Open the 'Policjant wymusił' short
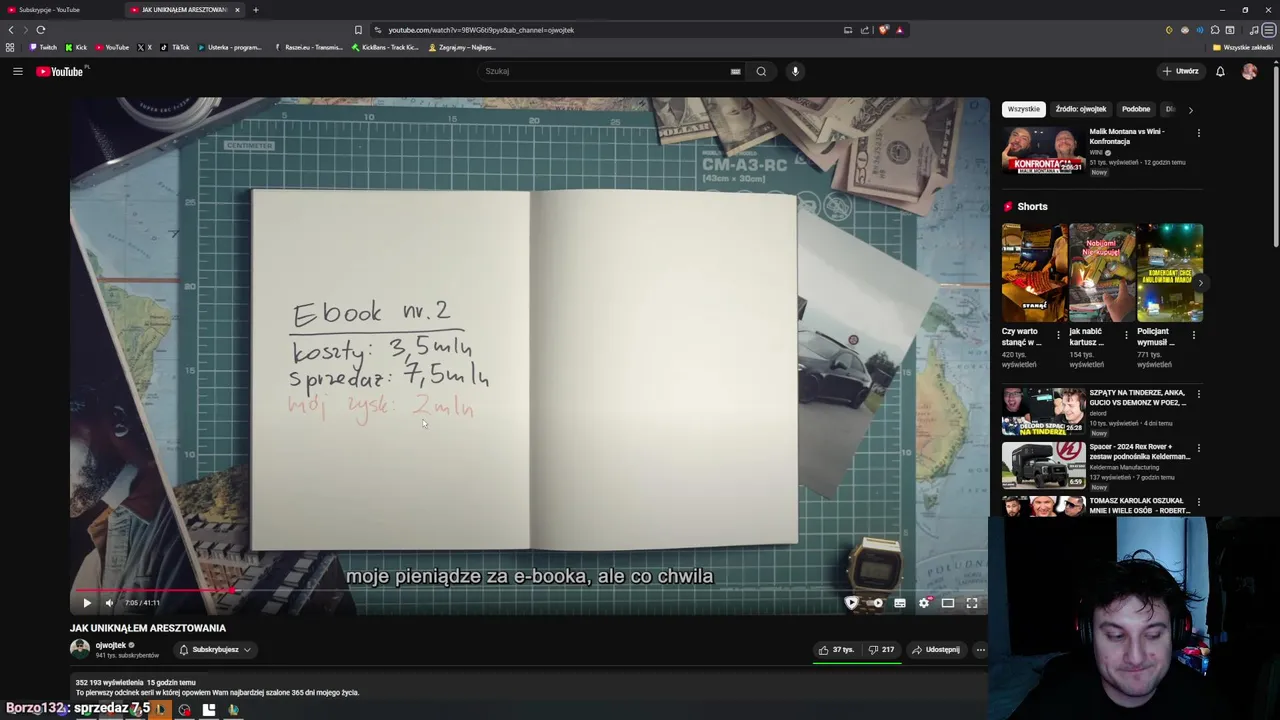 (x=1170, y=272)
